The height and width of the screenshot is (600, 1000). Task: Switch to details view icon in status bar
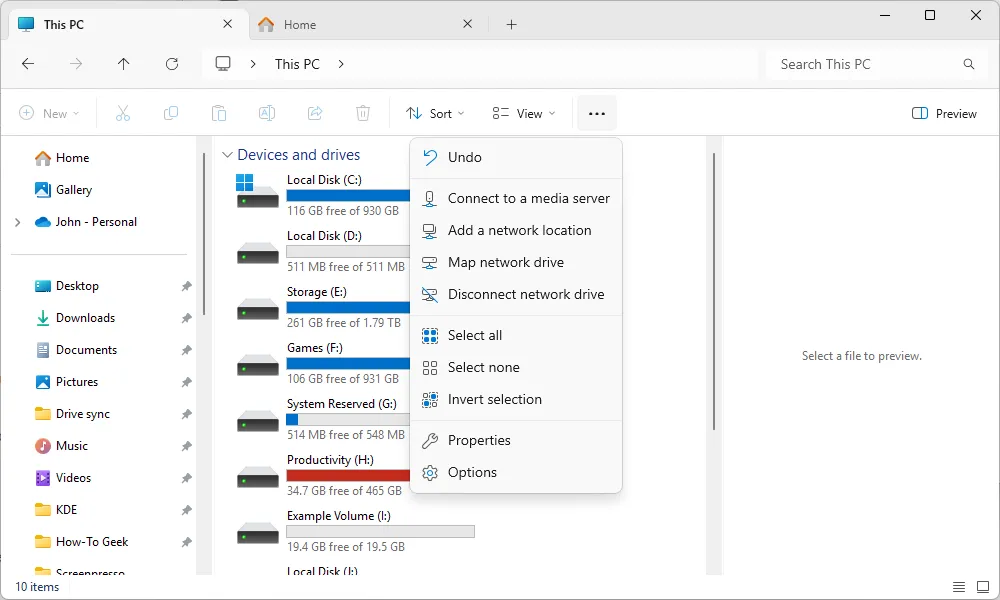click(x=959, y=587)
